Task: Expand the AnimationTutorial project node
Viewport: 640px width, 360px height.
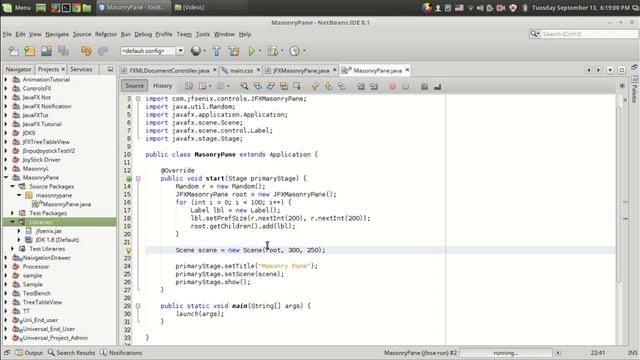Action: click(6, 80)
